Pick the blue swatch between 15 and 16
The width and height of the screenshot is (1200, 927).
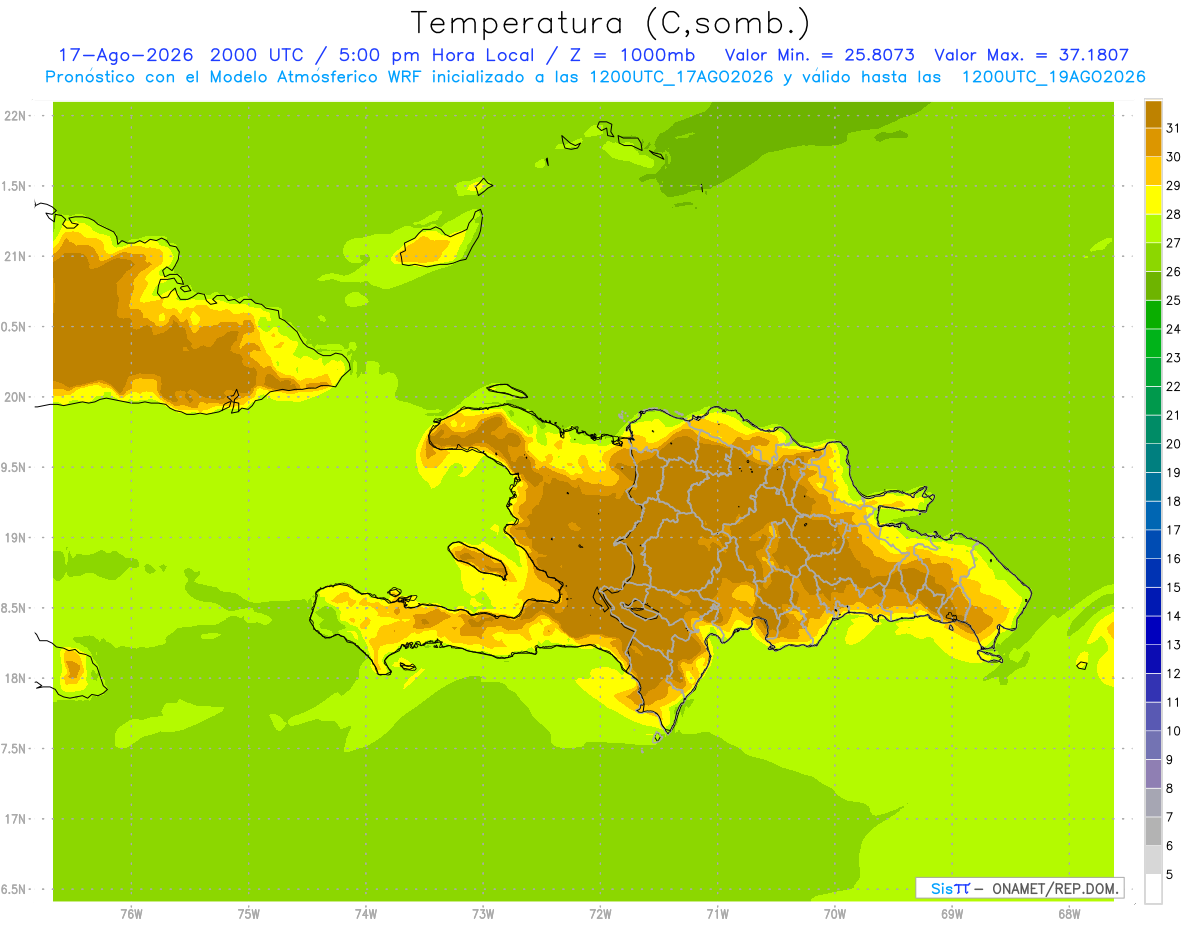click(x=1153, y=573)
